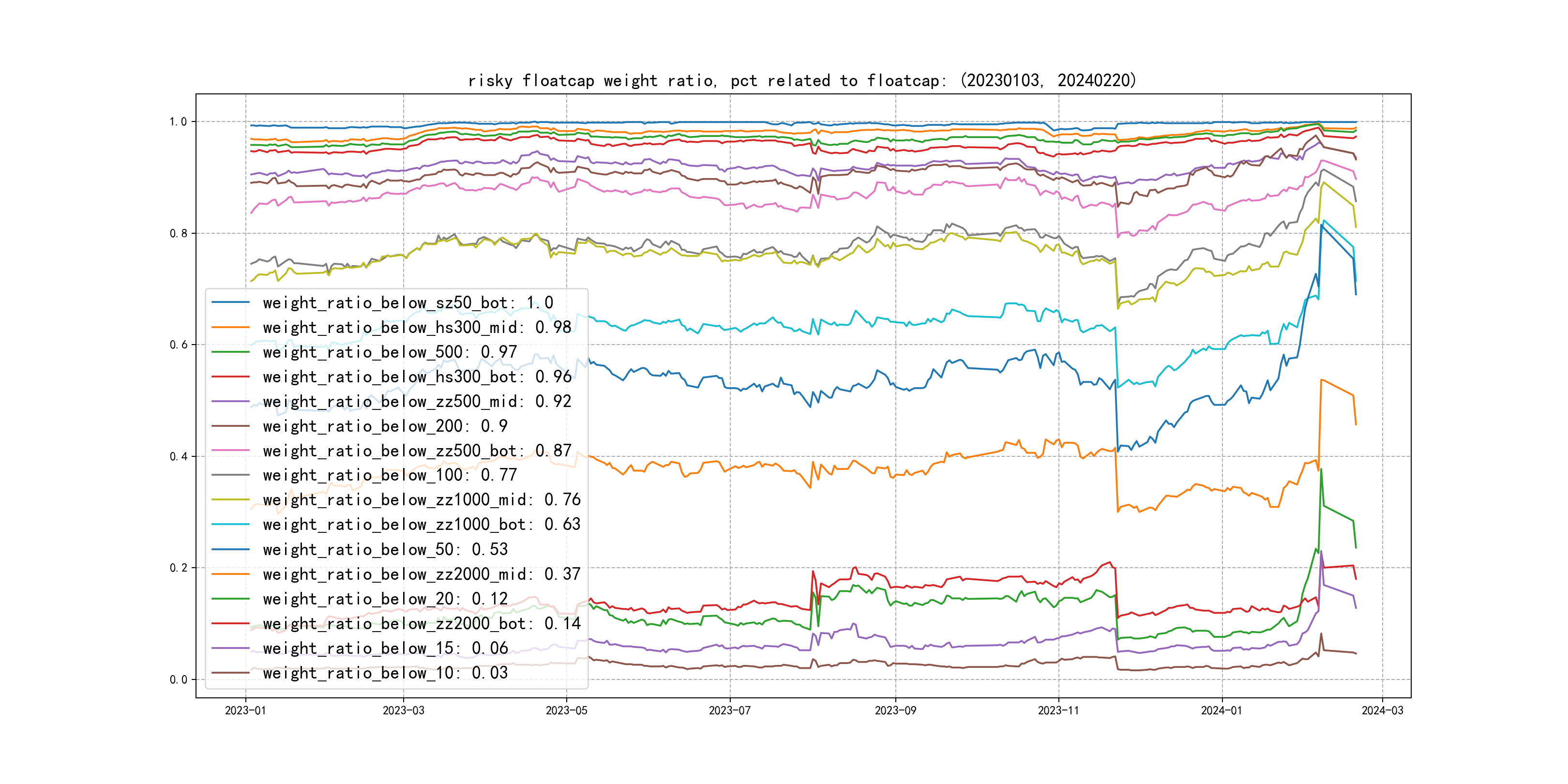Screen dimensions: 1568x784
Task: Click the 2023-01 x-axis tick label
Action: (x=245, y=710)
